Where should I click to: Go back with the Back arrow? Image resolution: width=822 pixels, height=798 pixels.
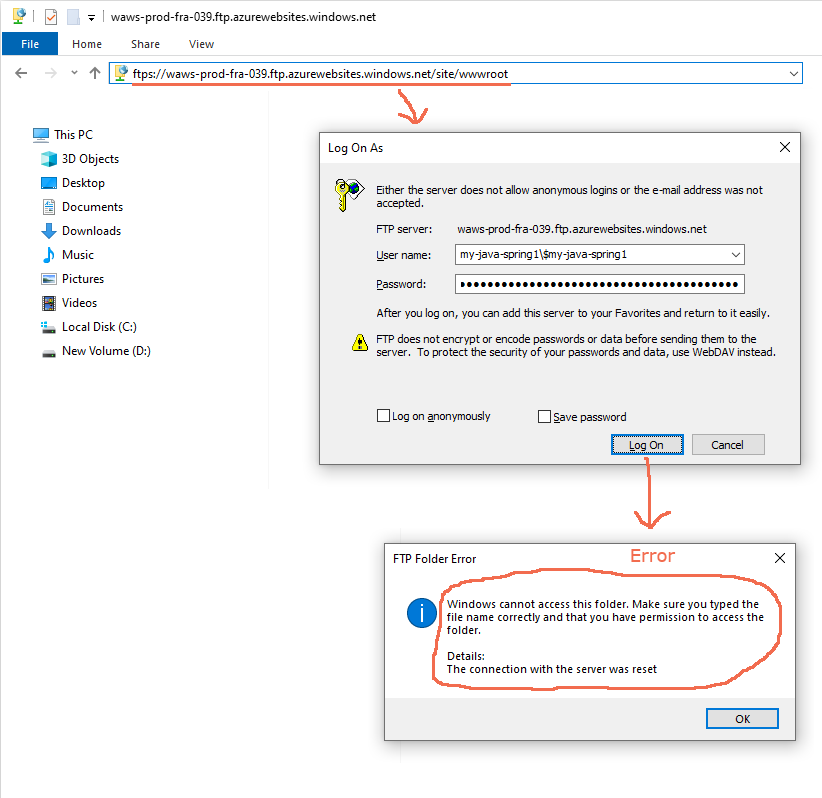coord(21,73)
